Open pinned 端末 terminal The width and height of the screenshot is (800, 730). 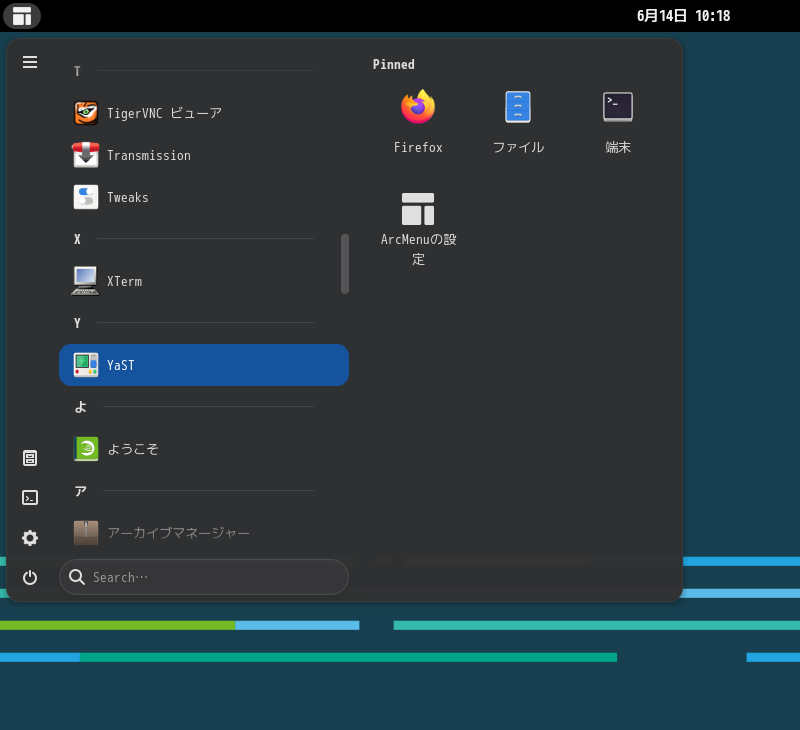tap(618, 107)
